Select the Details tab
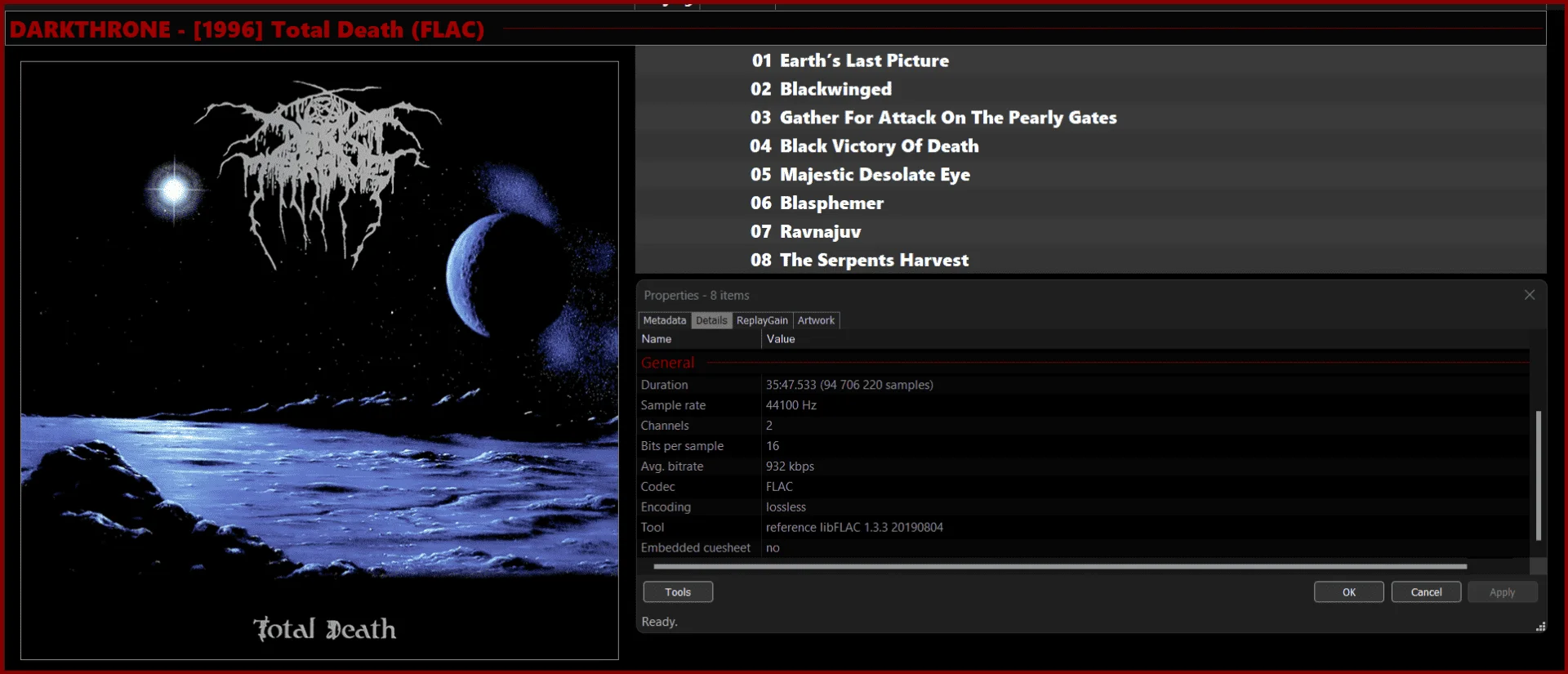The height and width of the screenshot is (674, 1568). pos(711,320)
